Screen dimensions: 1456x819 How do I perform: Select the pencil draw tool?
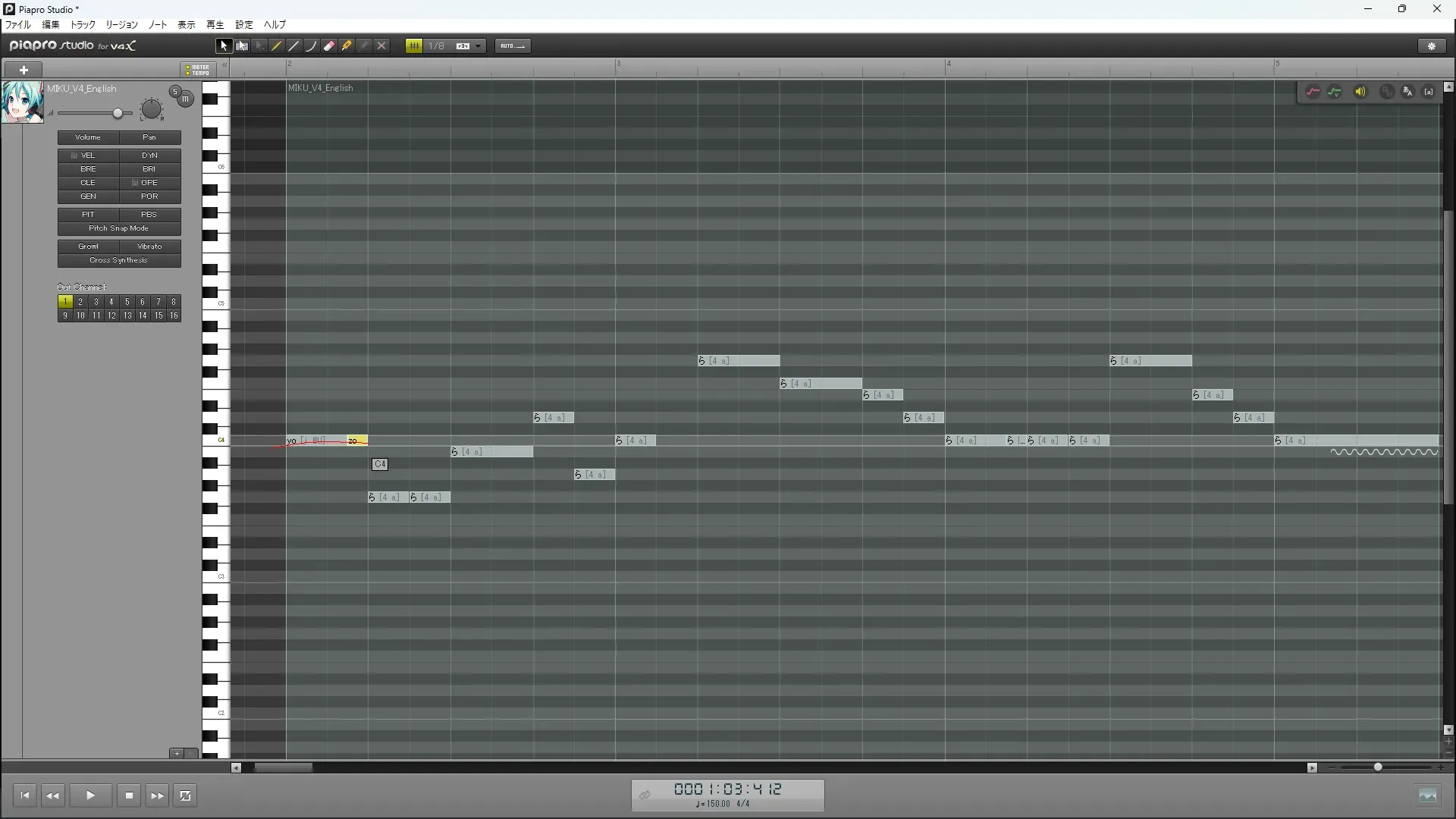click(277, 46)
